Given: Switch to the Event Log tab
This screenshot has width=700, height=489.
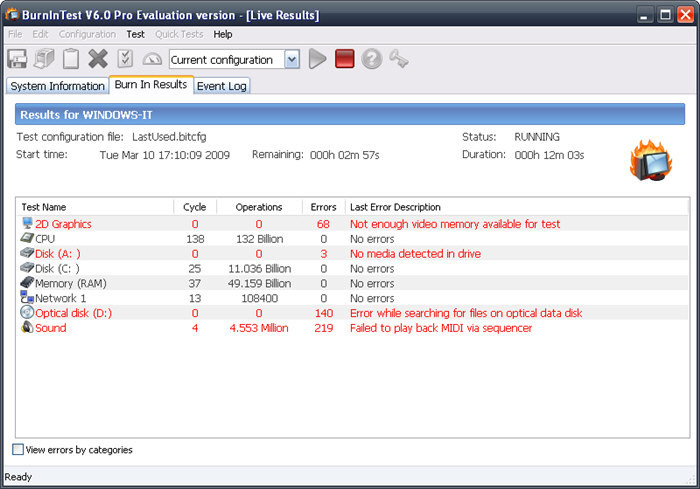Looking at the screenshot, I should pos(221,86).
